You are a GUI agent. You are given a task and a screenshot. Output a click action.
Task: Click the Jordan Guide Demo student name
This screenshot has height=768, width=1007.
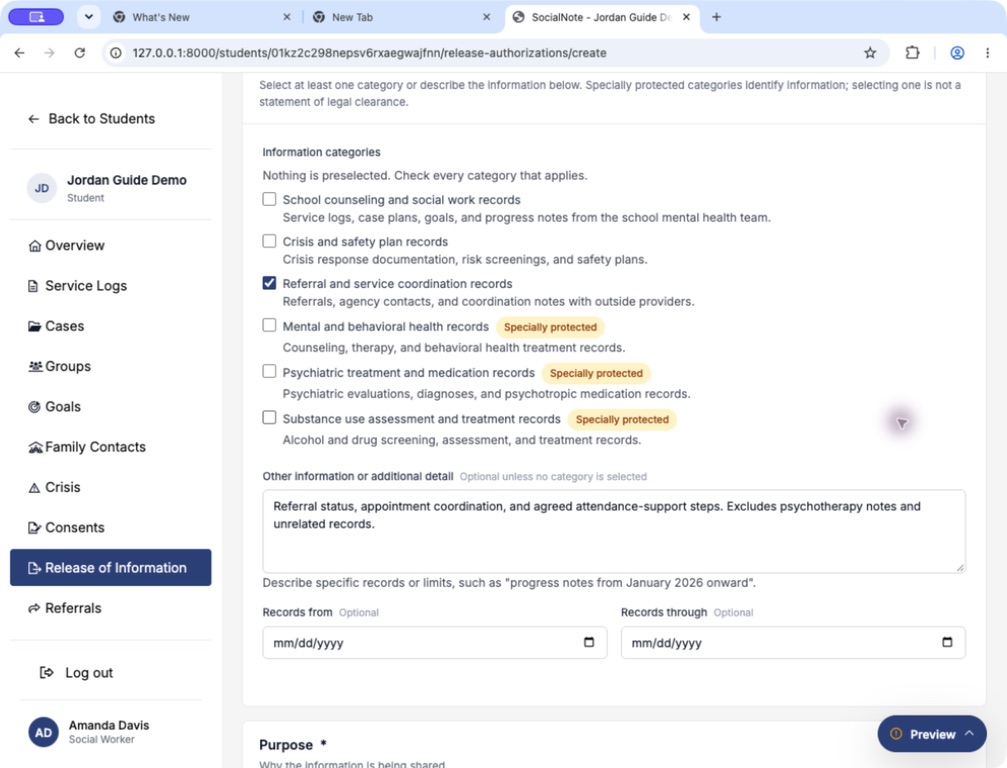pos(127,180)
